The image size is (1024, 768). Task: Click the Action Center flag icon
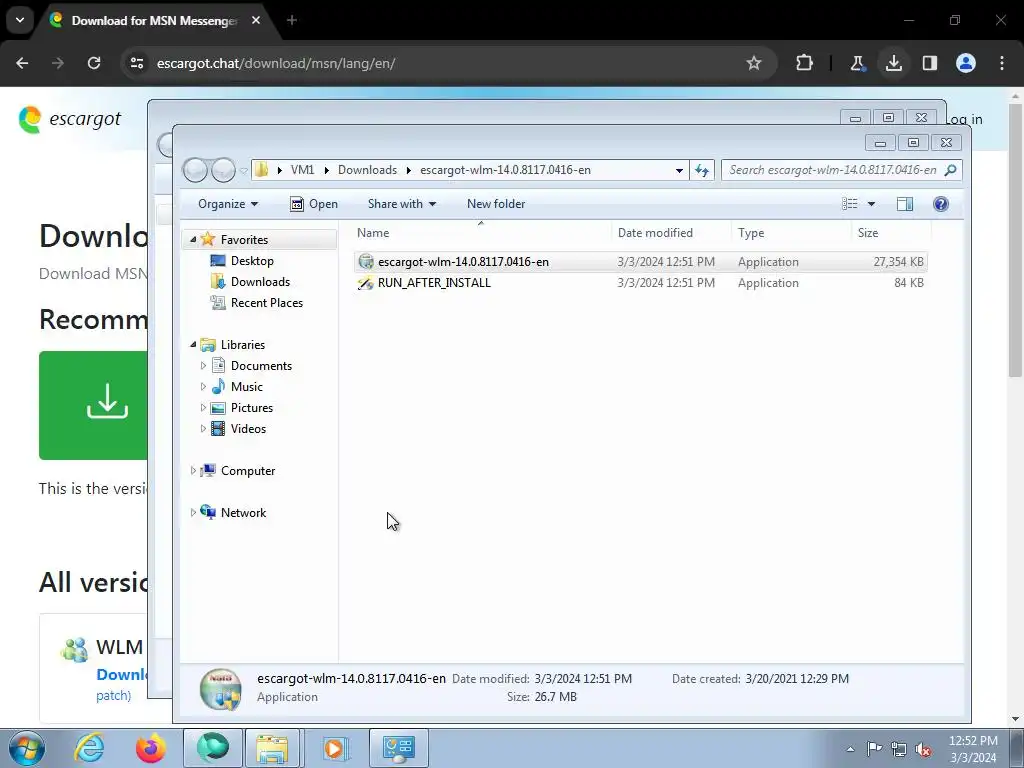point(874,749)
